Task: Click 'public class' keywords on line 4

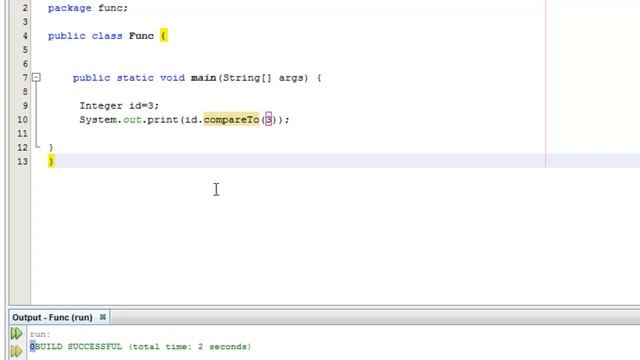Action: (85, 36)
